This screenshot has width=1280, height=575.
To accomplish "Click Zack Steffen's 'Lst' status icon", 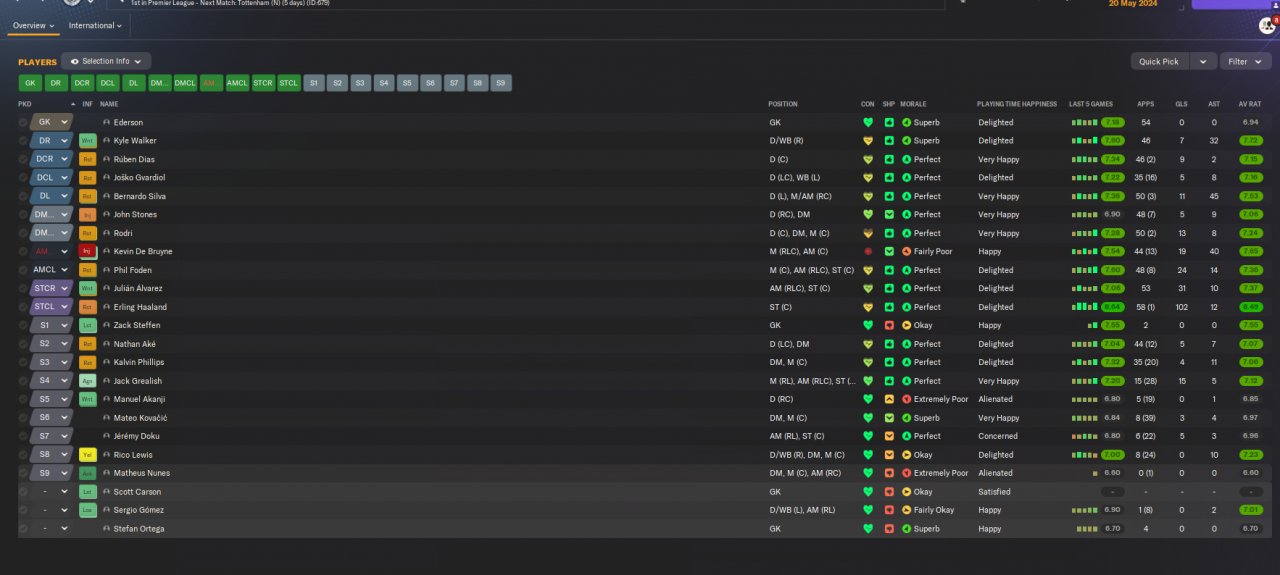I will [x=87, y=325].
